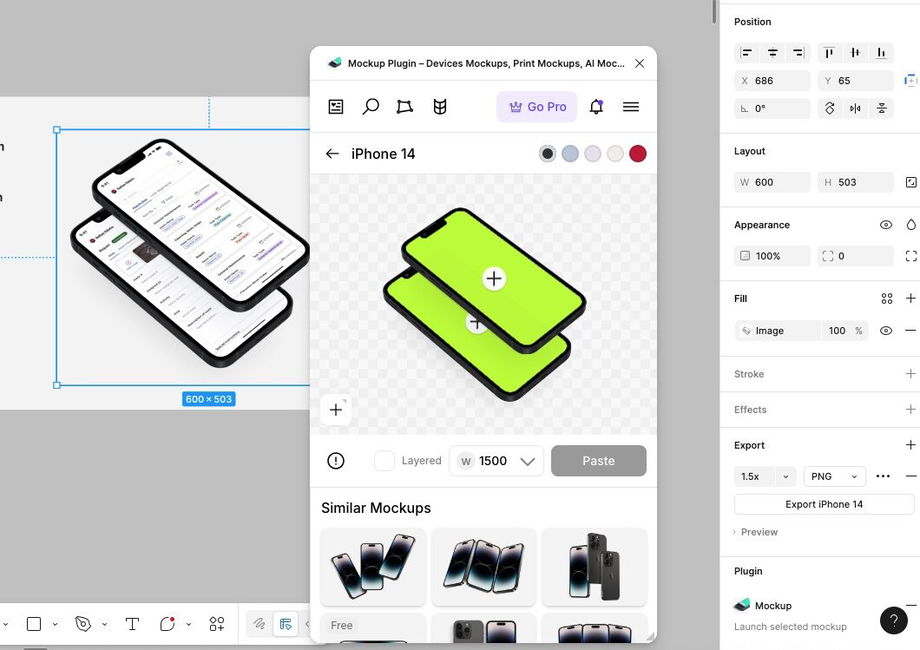Expand the export Preview section

click(x=756, y=532)
